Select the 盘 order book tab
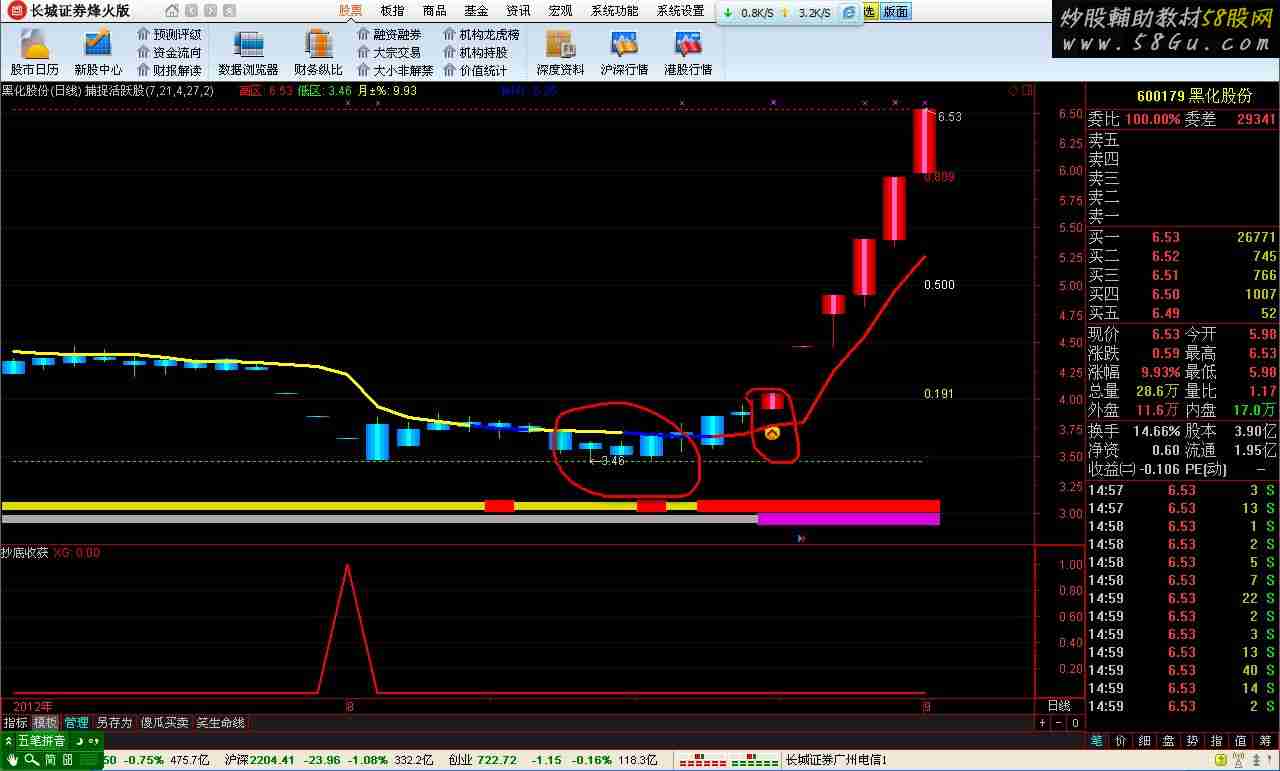The width and height of the screenshot is (1280, 771). coord(1169,741)
